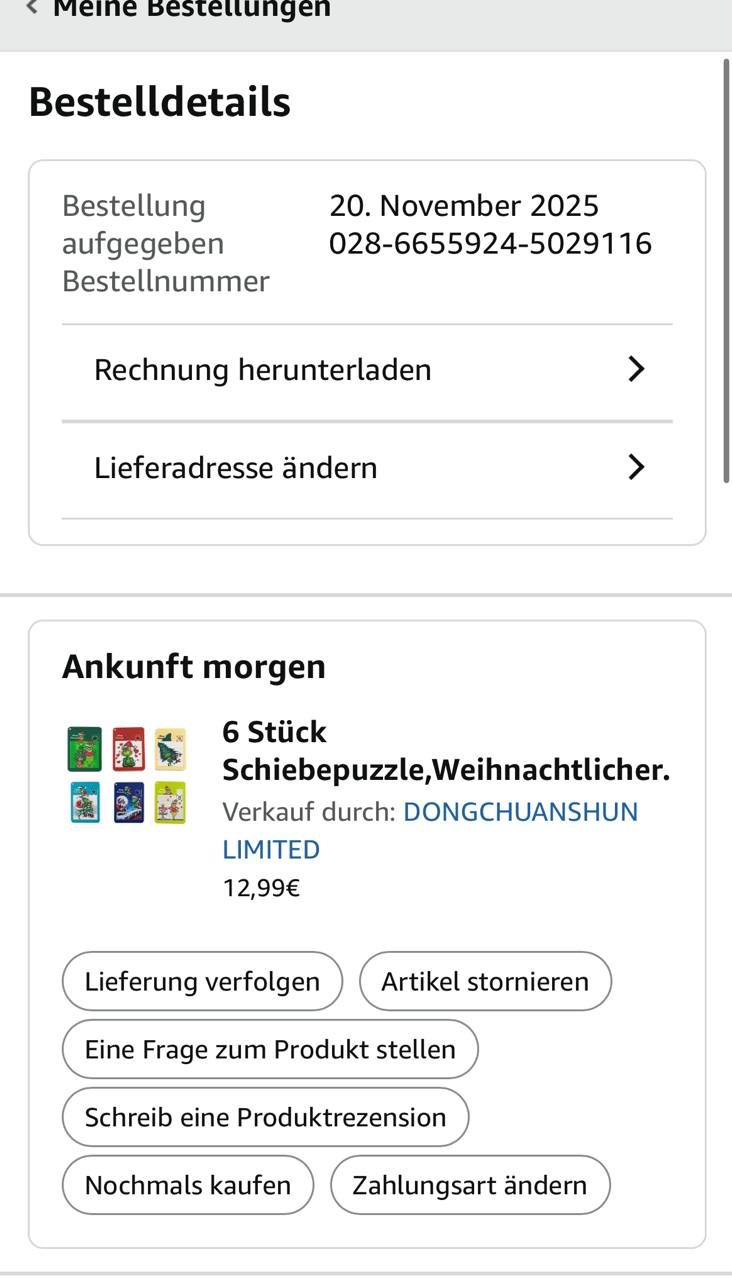Screen dimensions: 732x1280
Task: Go back to Meine Bestellungen
Action: 190,9
